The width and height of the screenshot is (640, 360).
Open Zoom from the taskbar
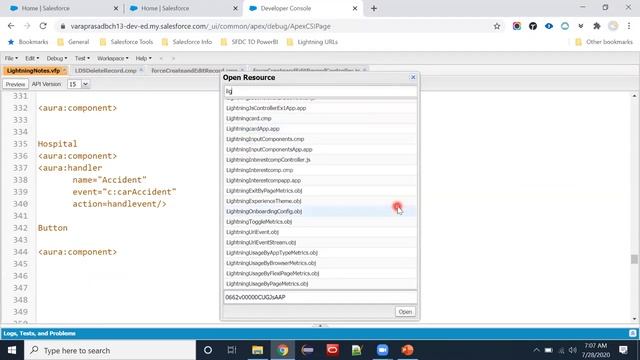coord(382,350)
